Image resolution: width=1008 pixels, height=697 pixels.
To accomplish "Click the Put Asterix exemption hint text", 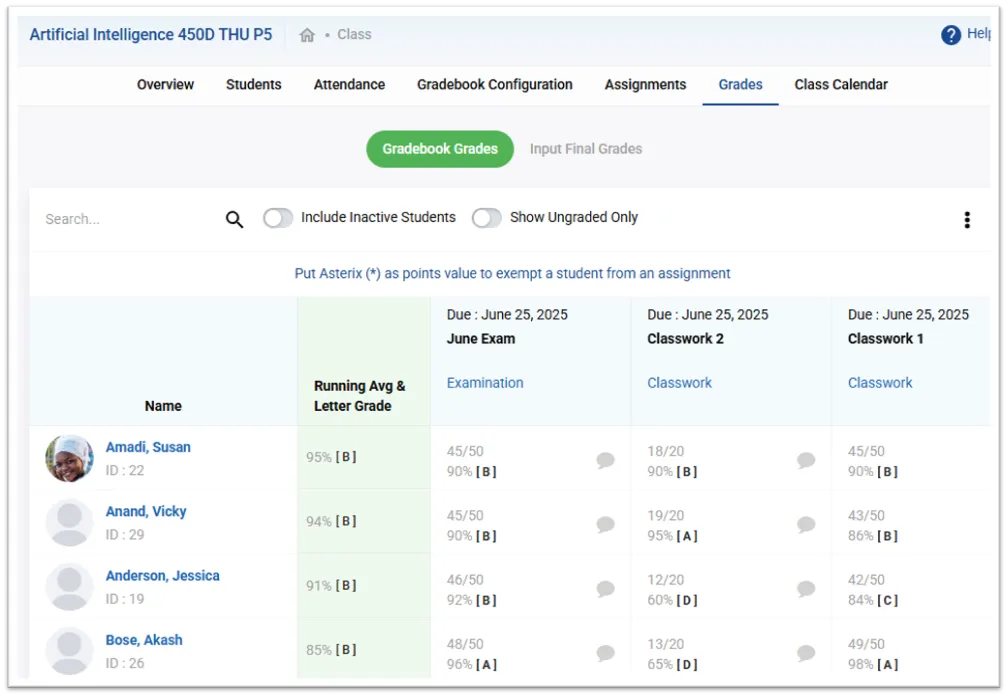I will tap(512, 274).
